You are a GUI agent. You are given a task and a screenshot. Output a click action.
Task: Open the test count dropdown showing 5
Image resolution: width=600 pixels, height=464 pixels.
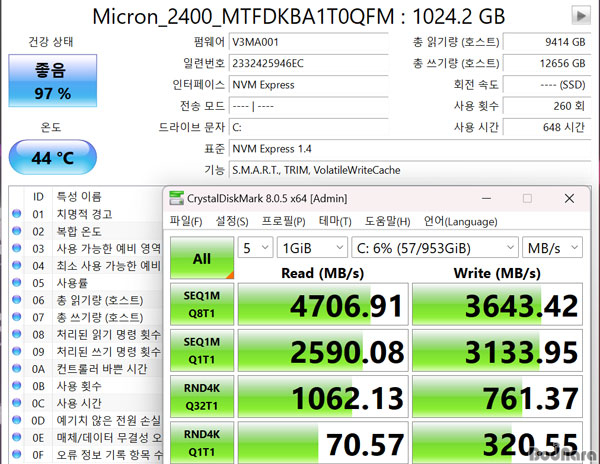(254, 246)
